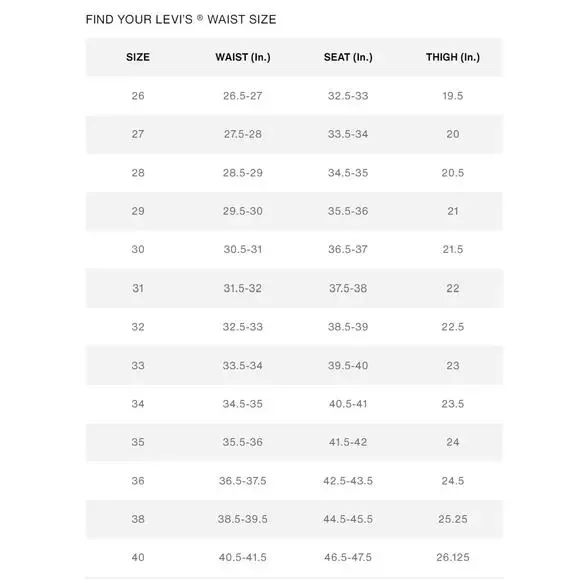This screenshot has height=580, width=580.
Task: Click the THIGH (In.) column header
Action: [x=453, y=57]
